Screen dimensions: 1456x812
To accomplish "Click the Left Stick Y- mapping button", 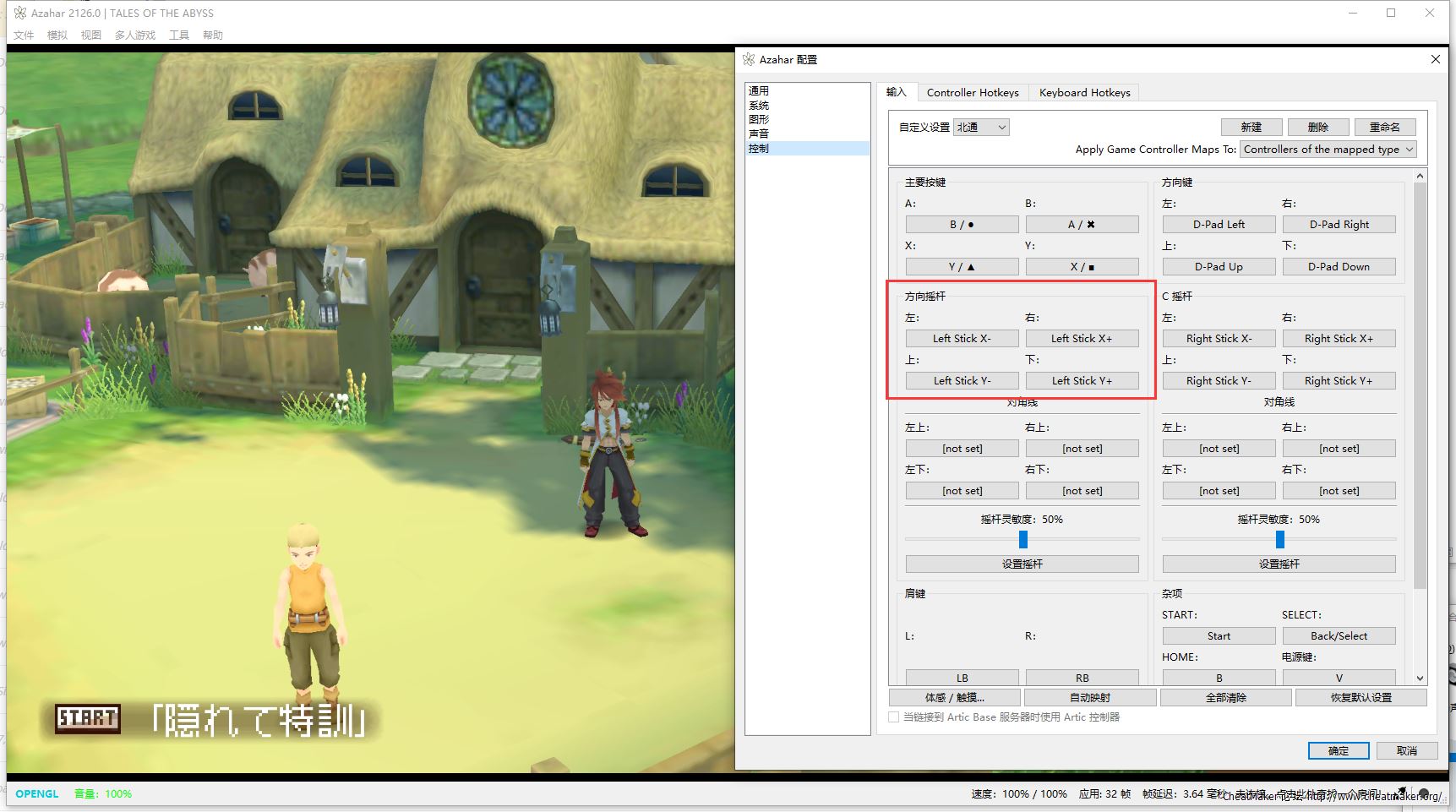I will pos(962,381).
